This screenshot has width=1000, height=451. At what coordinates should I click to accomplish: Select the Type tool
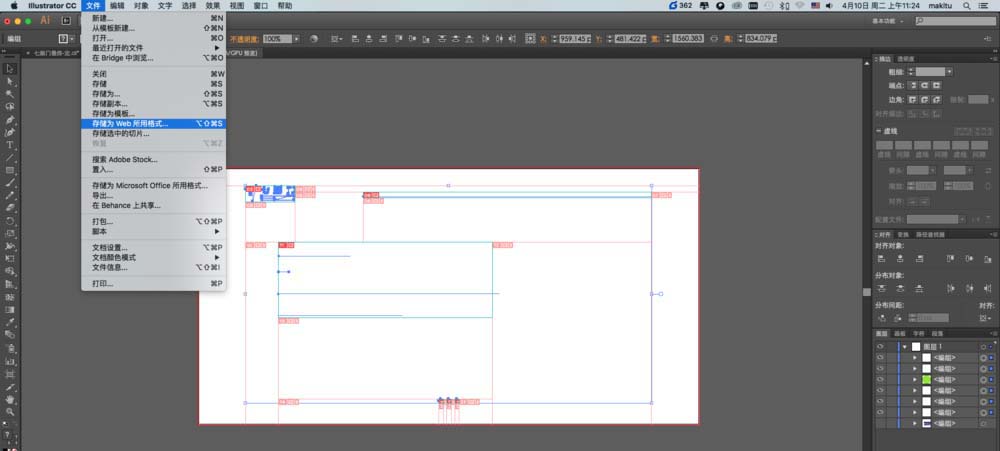point(9,145)
